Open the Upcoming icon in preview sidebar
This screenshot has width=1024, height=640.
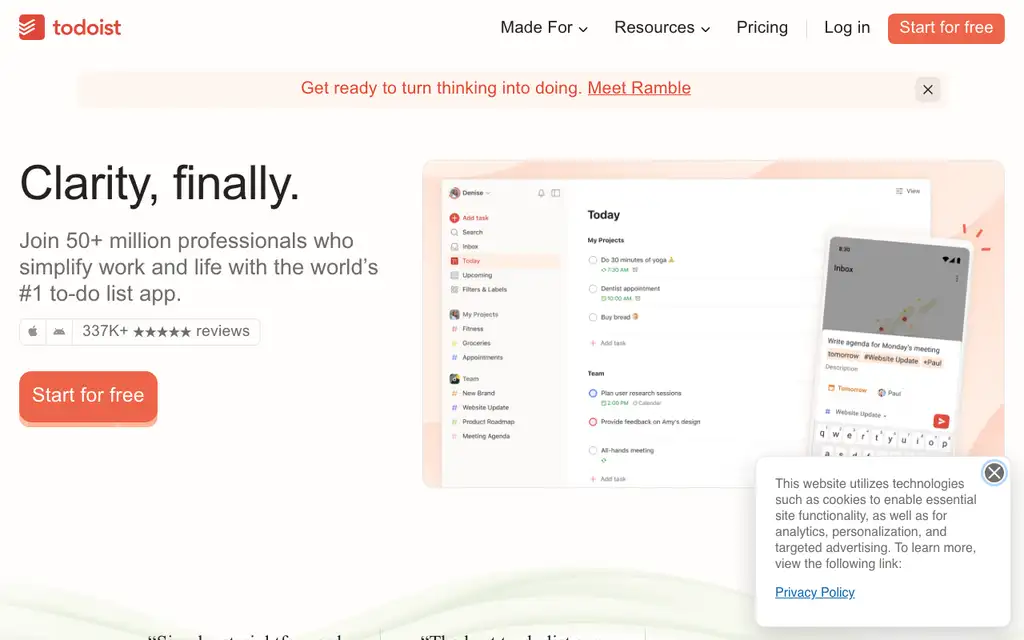coord(454,276)
